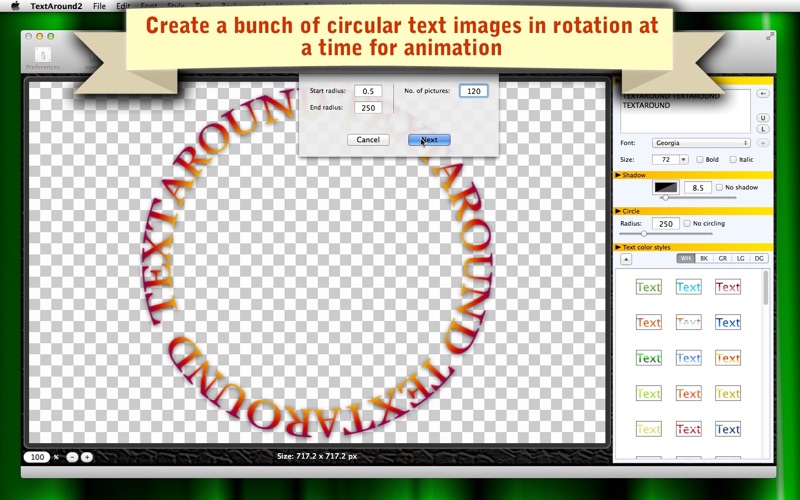Click the U uppercase button
This screenshot has width=800, height=500.
(x=763, y=118)
